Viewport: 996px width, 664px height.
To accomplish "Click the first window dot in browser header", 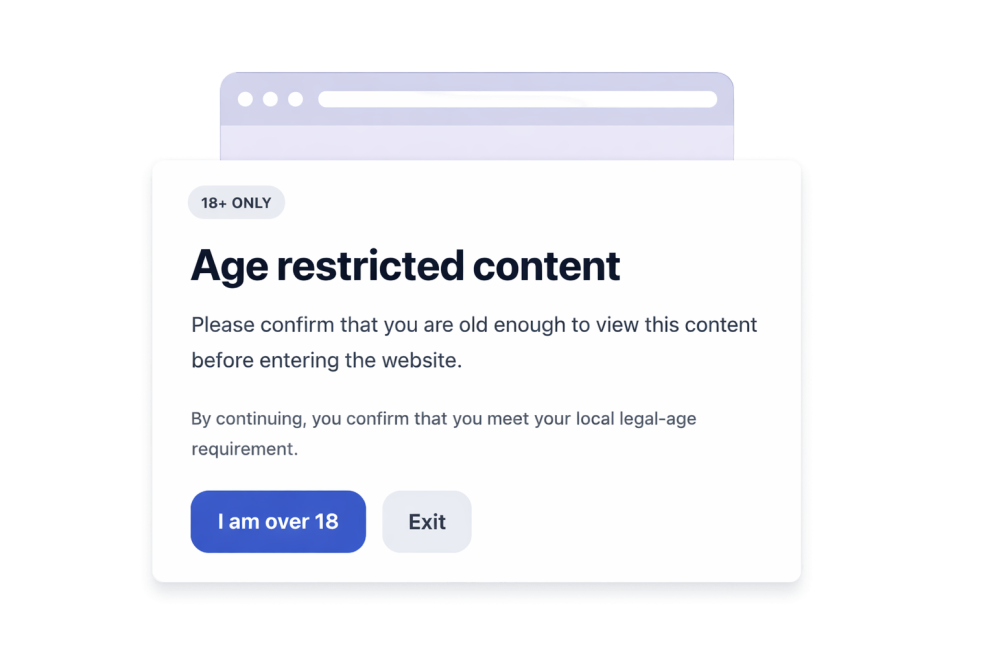I will click(245, 99).
